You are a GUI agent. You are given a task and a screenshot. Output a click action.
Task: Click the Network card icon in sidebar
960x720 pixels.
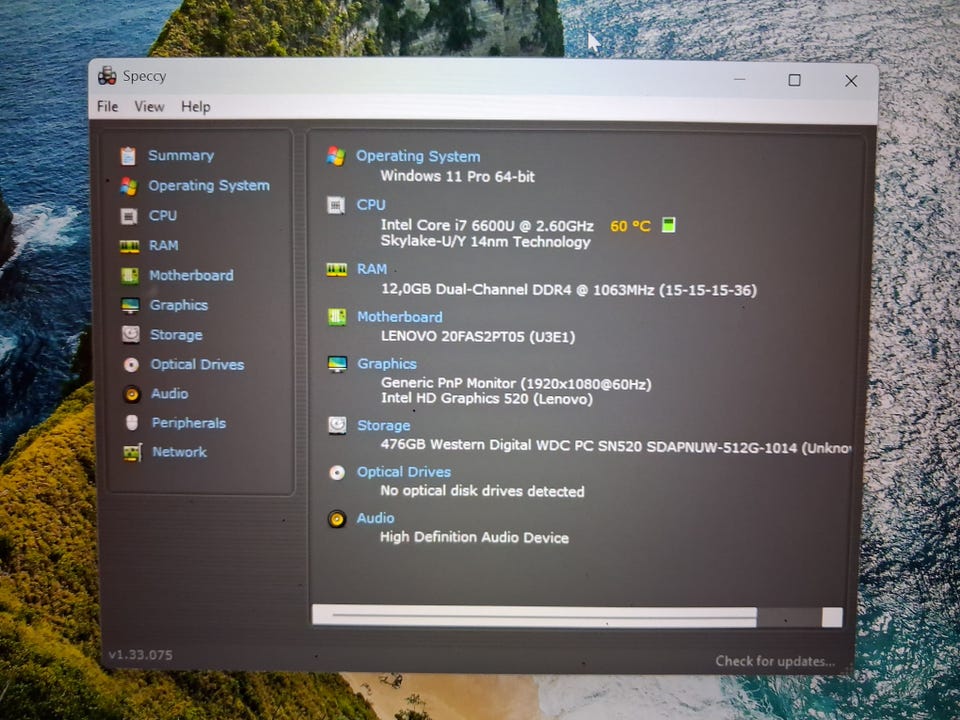132,452
